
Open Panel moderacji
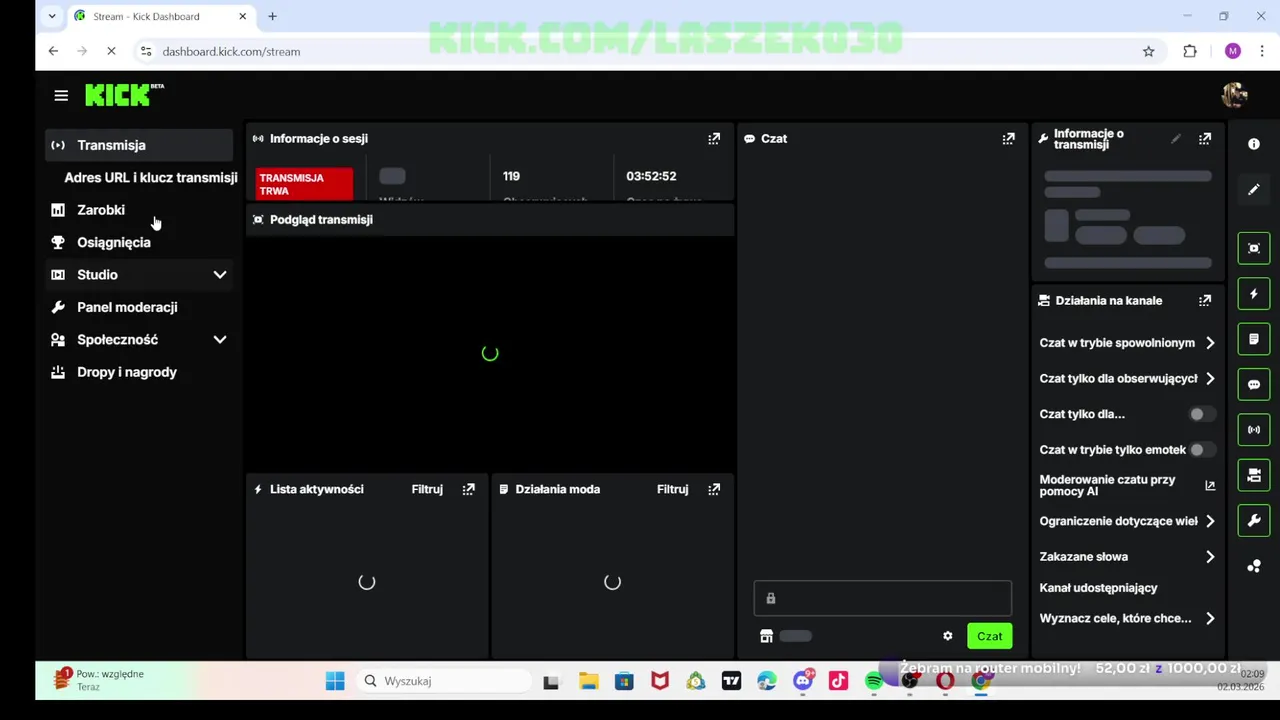point(127,307)
